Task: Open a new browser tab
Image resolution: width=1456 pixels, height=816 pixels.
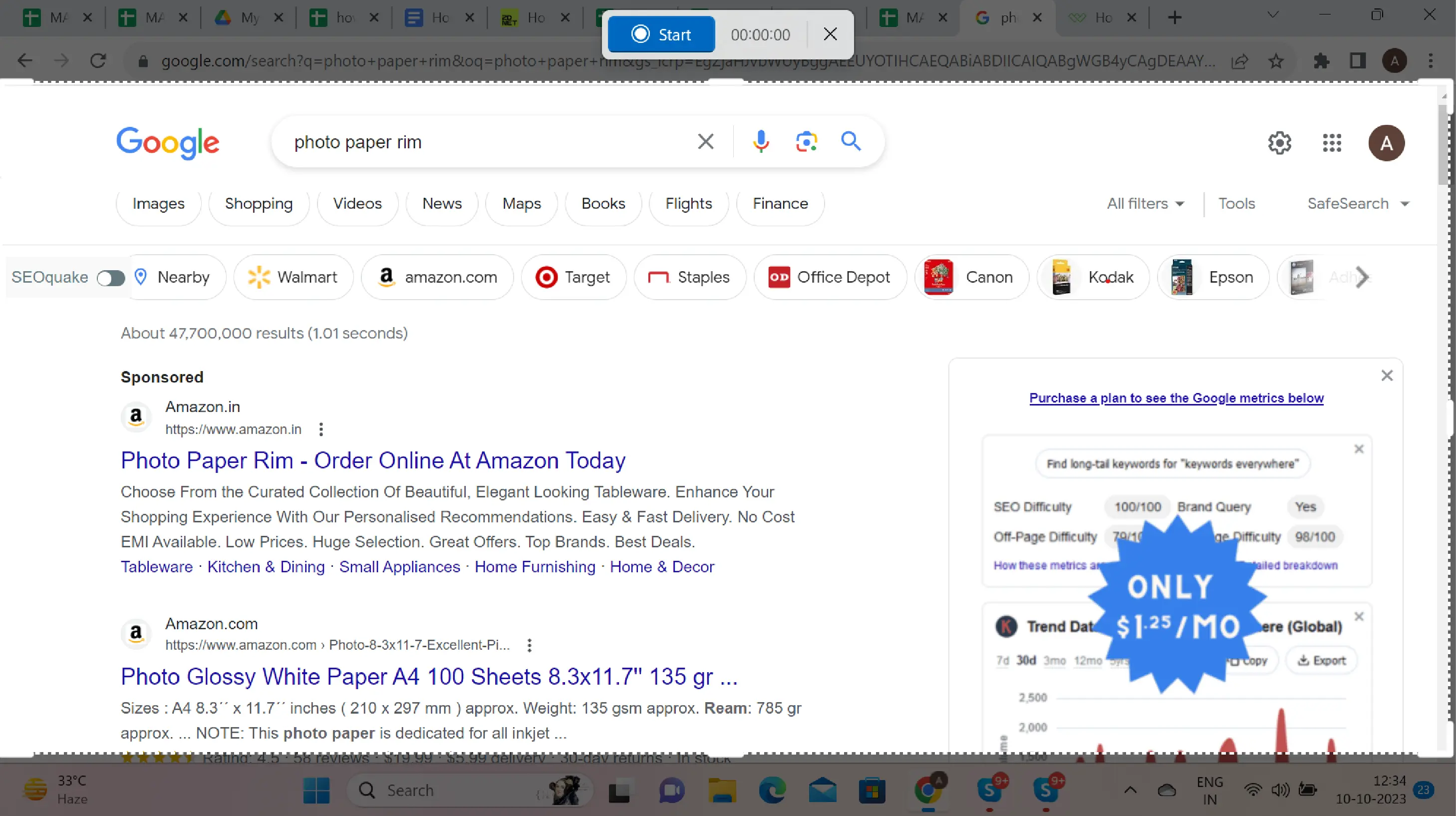Action: [x=1174, y=17]
